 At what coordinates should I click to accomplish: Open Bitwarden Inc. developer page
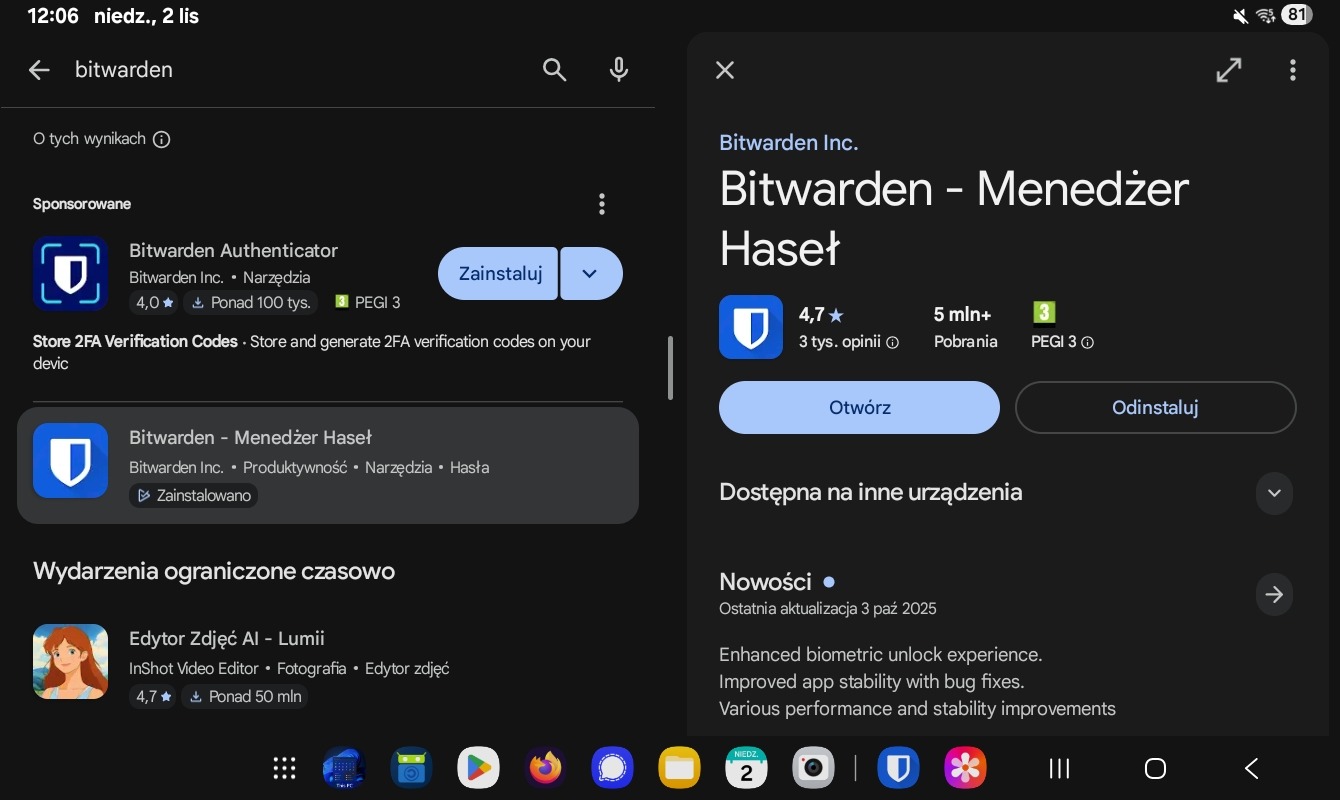point(788,142)
